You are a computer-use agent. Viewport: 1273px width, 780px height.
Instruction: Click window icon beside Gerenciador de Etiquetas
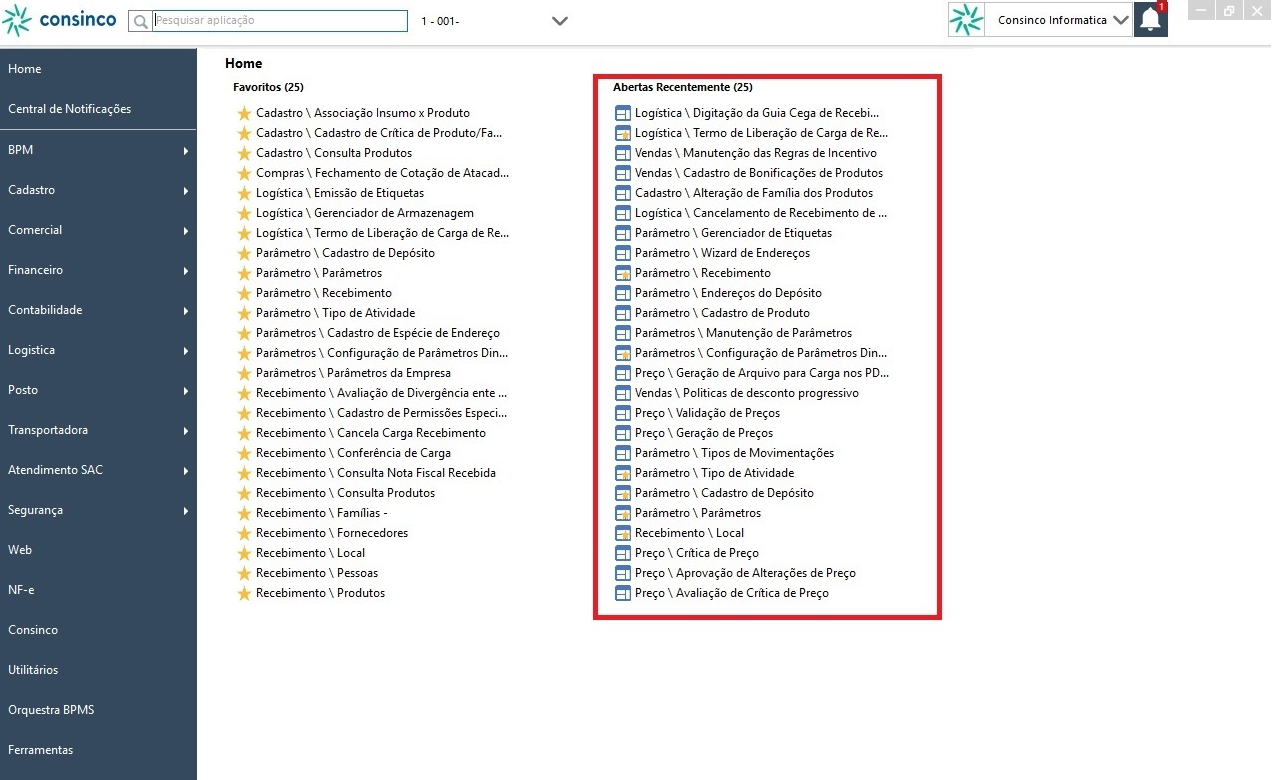623,233
